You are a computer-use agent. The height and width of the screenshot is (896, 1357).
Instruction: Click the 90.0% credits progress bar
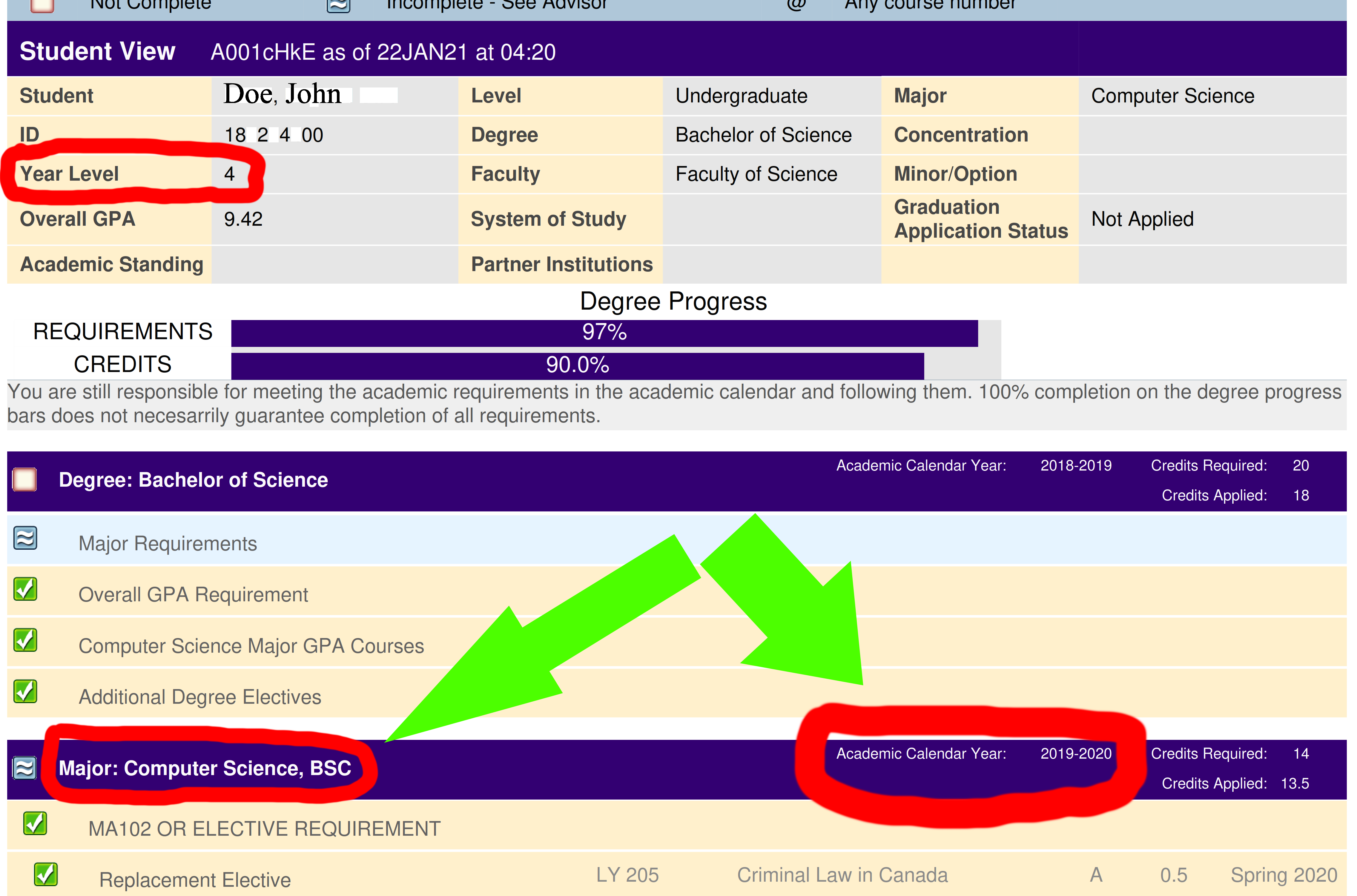[577, 366]
